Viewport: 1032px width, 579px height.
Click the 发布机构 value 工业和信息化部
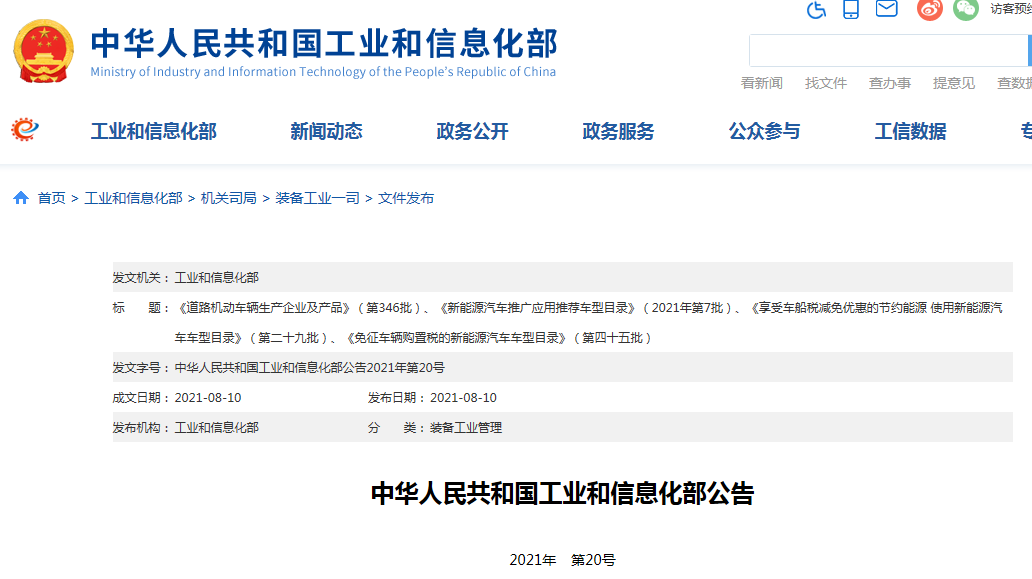[x=217, y=428]
